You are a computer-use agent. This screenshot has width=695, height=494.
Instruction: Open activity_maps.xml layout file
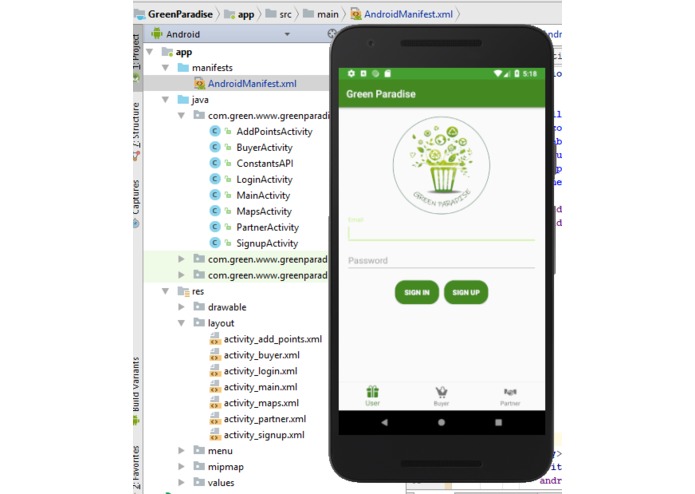click(261, 403)
